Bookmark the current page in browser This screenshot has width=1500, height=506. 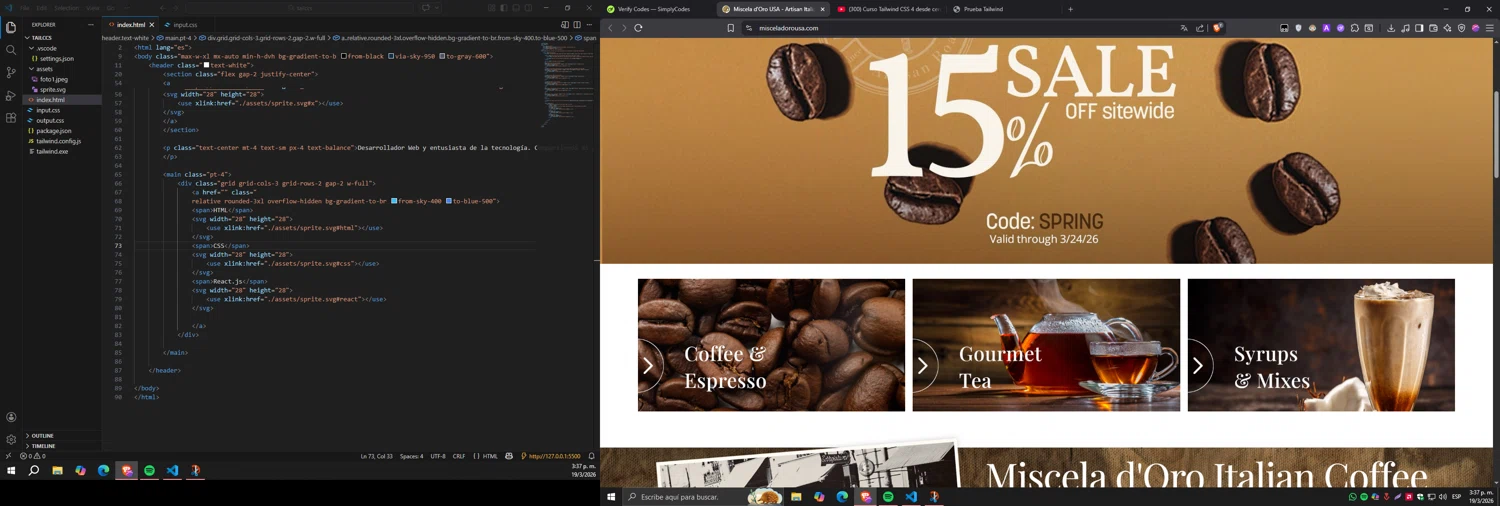(731, 28)
